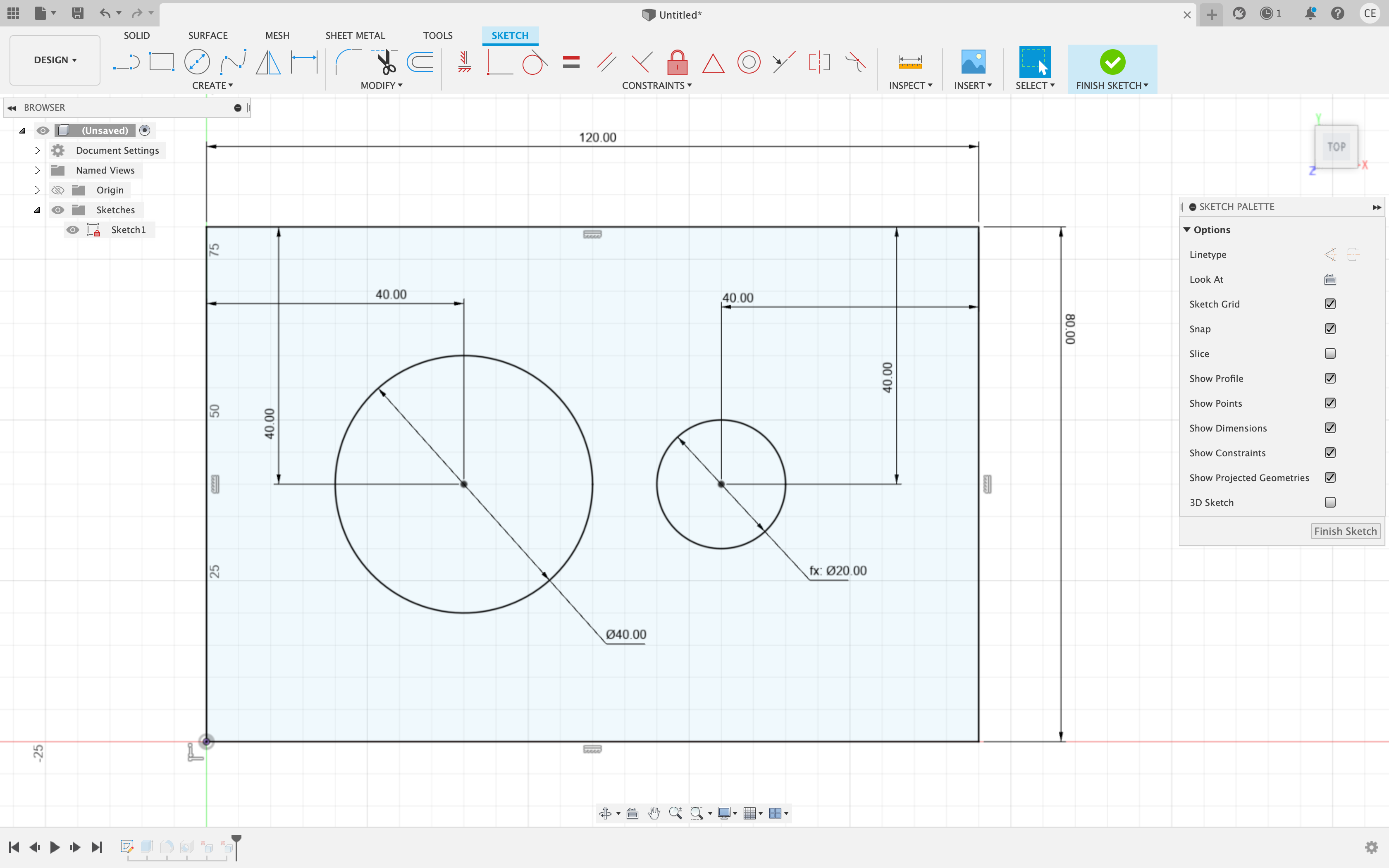The image size is (1389, 868).
Task: Click the Finish Sketch palette button
Action: coord(1345,531)
